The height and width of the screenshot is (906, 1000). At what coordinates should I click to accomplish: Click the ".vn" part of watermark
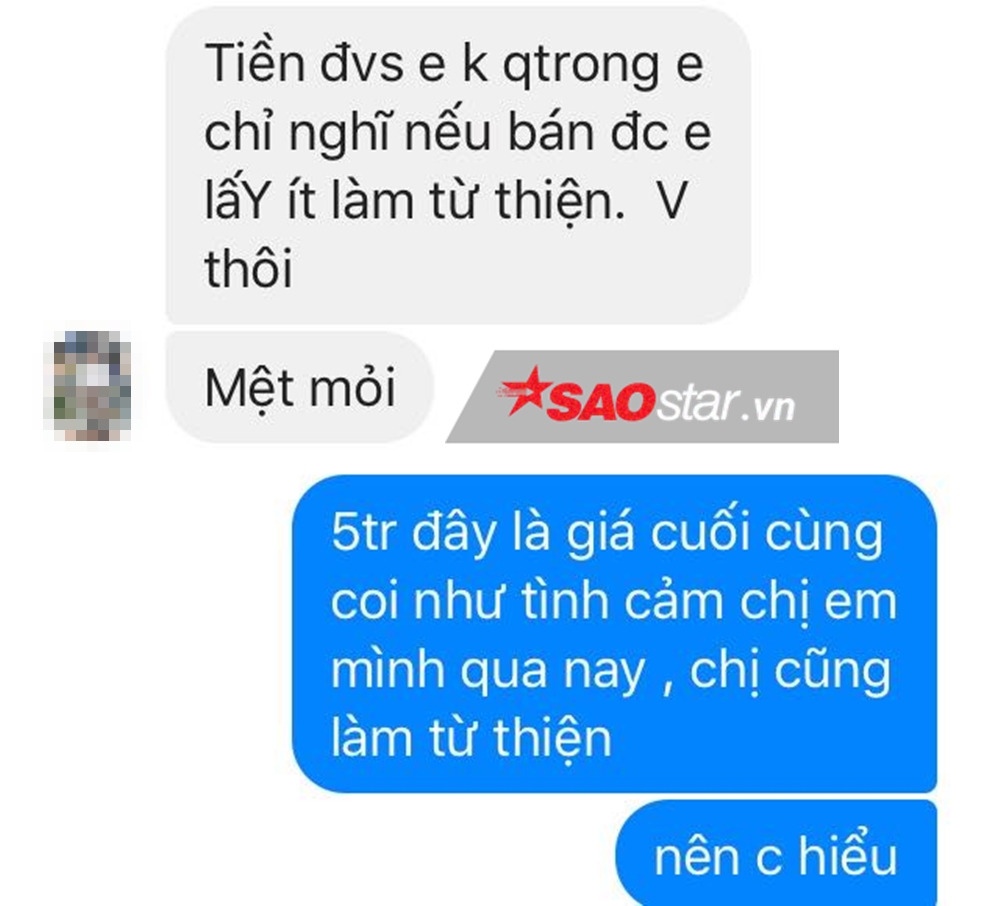click(x=769, y=408)
